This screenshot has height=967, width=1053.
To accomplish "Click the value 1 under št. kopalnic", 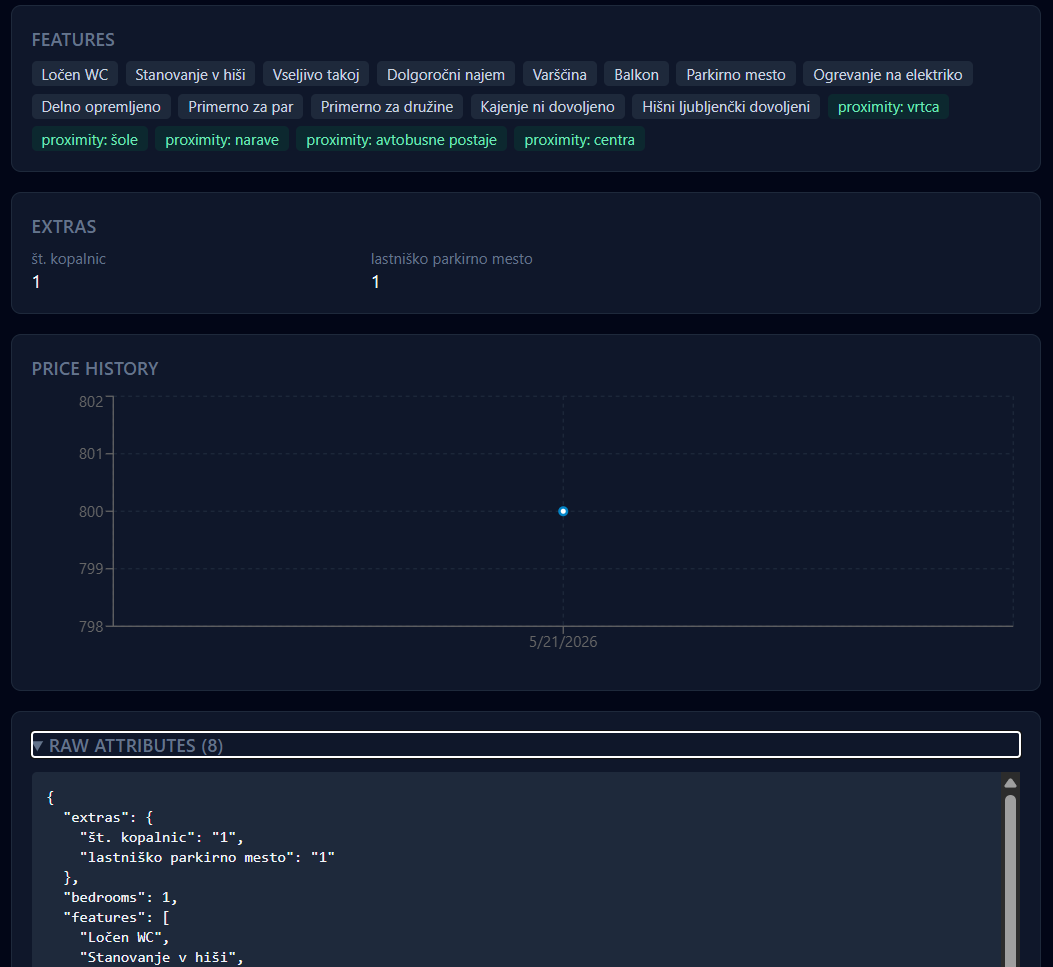I will click(36, 281).
